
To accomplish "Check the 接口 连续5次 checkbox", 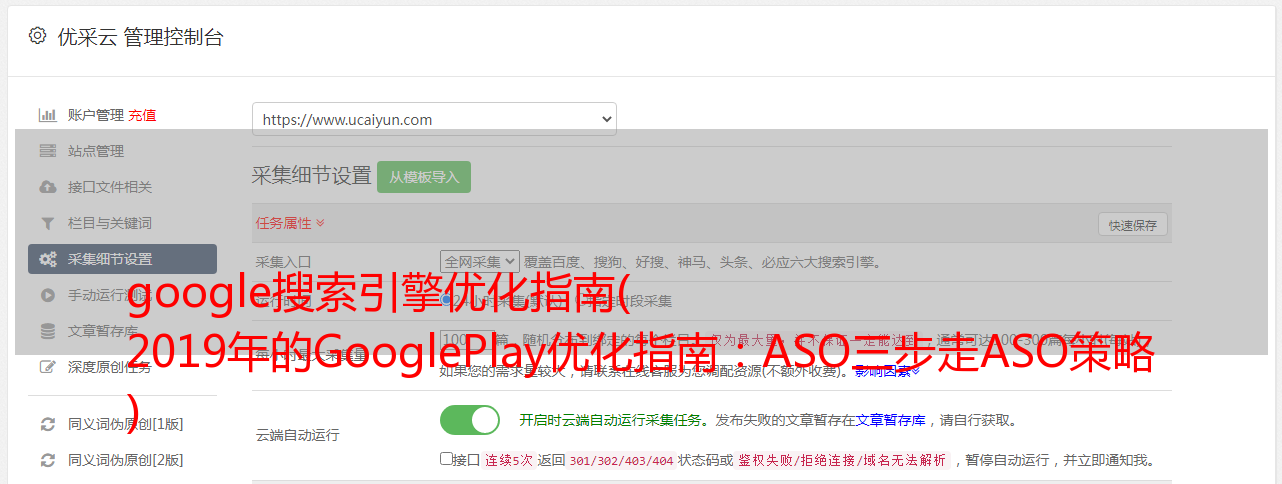I will pyautogui.click(x=446, y=459).
